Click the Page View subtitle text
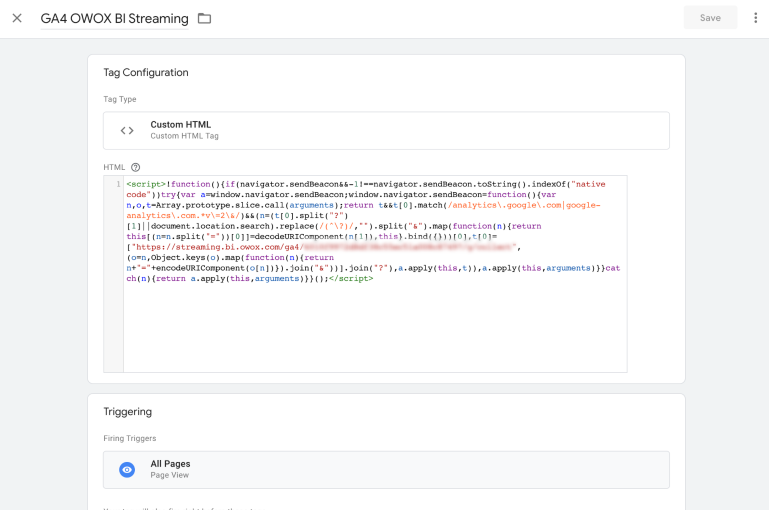 [170, 475]
